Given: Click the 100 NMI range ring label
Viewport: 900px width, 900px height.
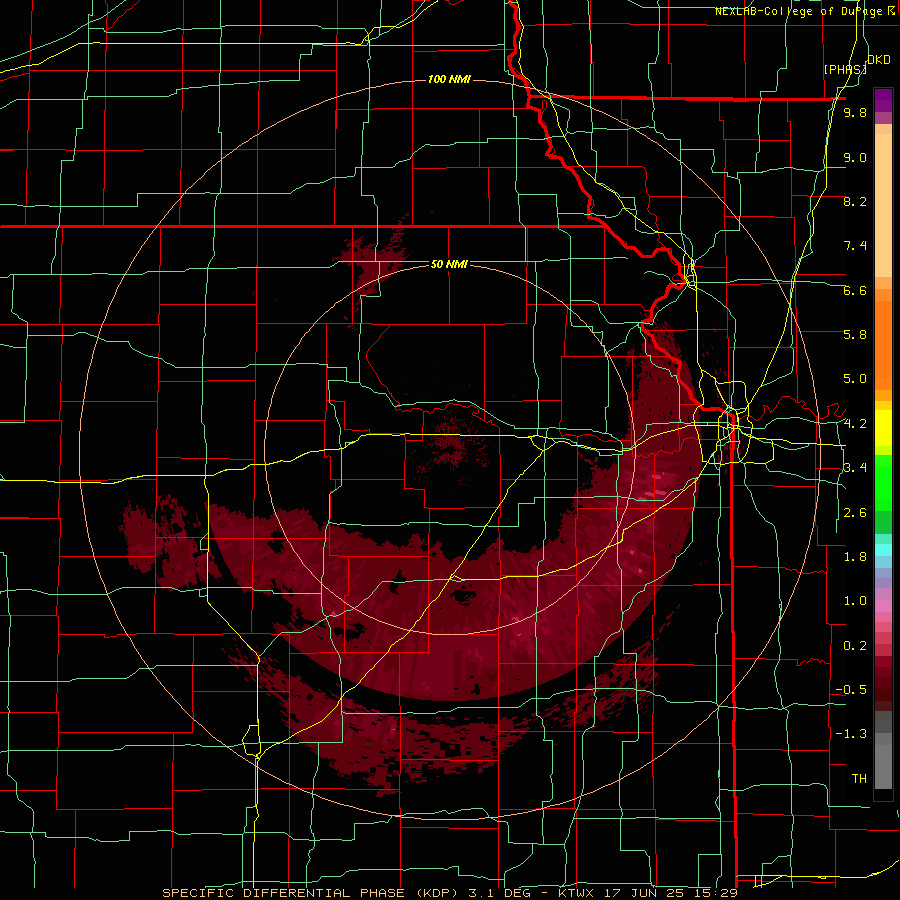Looking at the screenshot, I should (x=449, y=79).
